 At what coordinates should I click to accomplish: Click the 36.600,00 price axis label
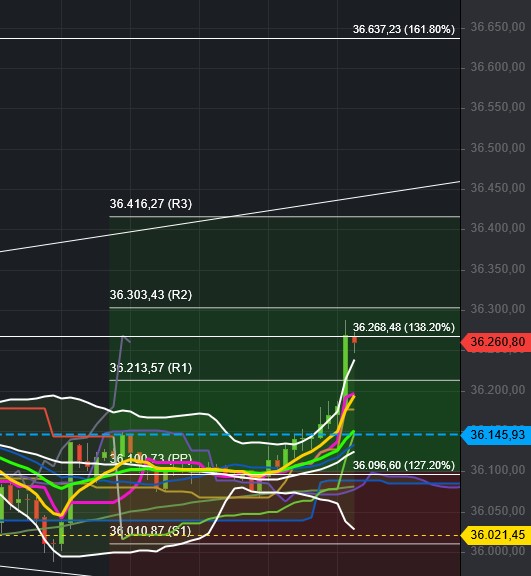coord(498,67)
